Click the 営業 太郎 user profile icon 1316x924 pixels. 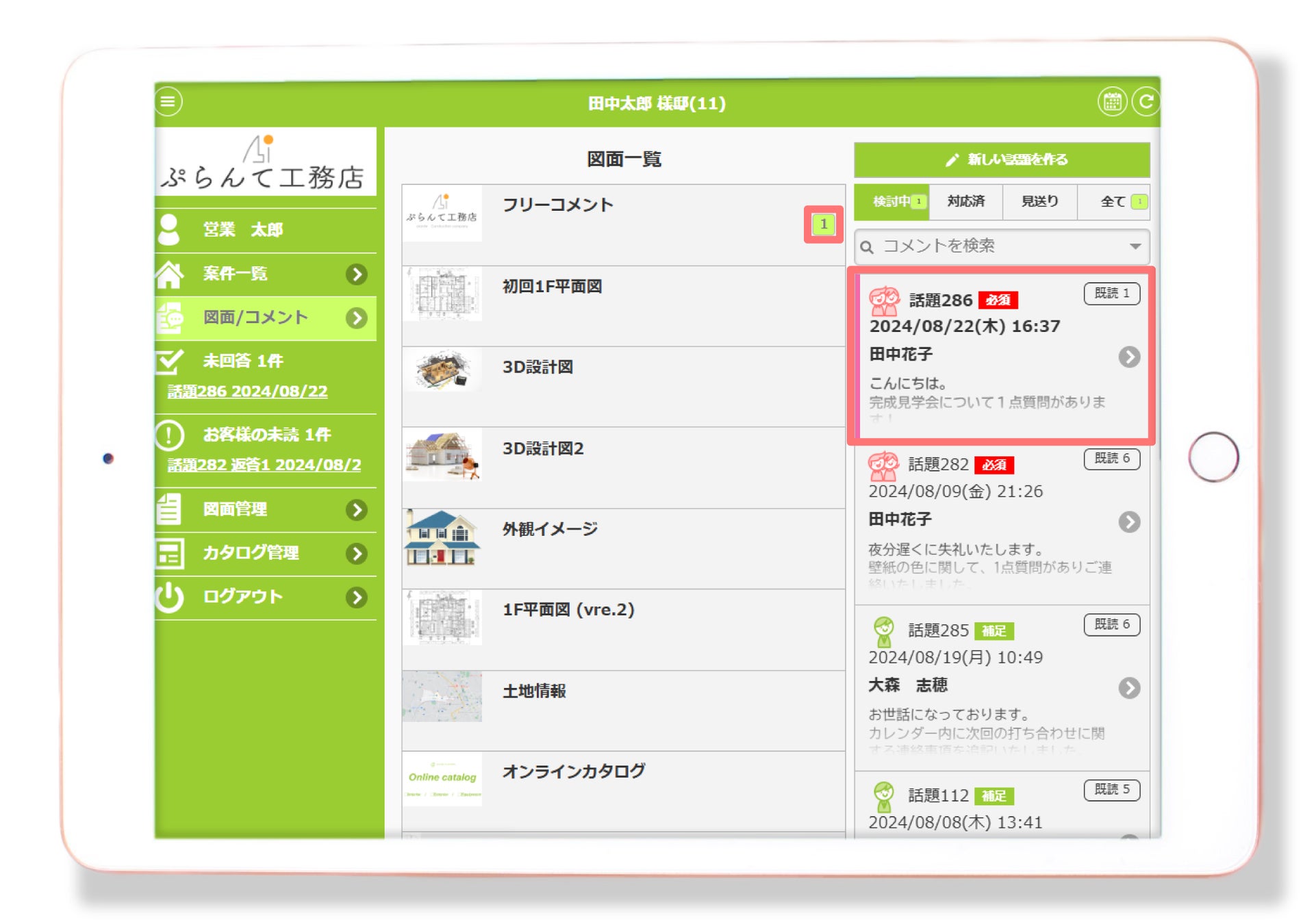(169, 229)
